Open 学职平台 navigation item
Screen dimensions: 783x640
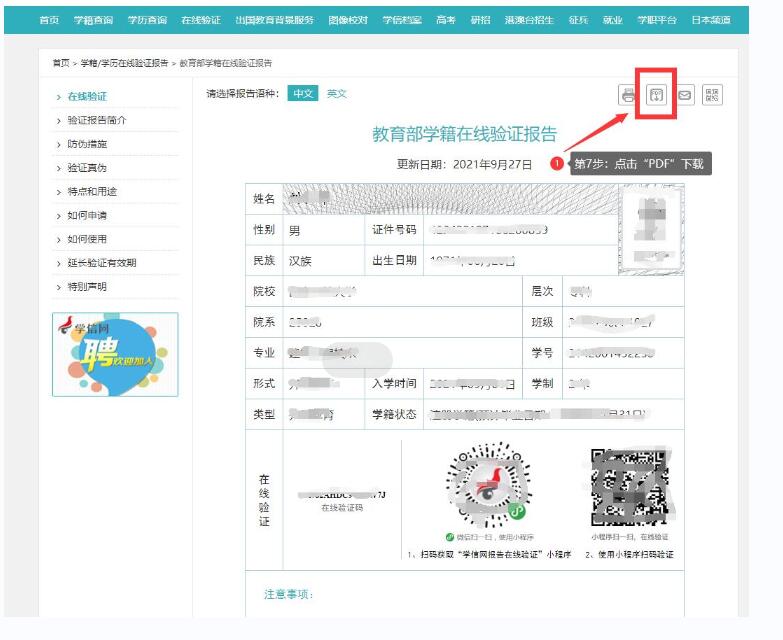pos(657,20)
